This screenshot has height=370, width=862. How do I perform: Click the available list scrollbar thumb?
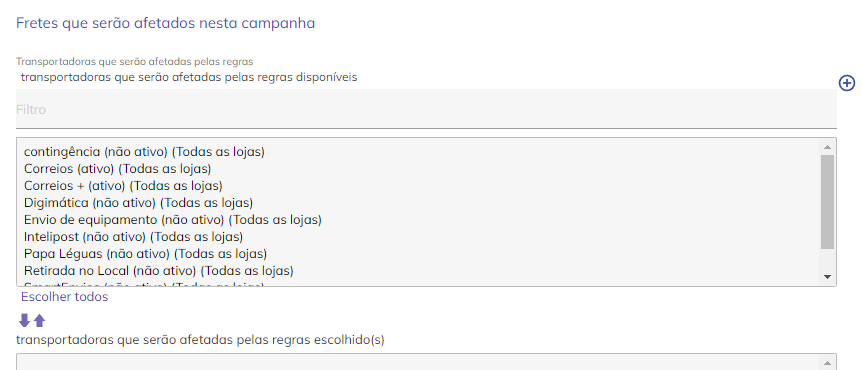[x=827, y=202]
